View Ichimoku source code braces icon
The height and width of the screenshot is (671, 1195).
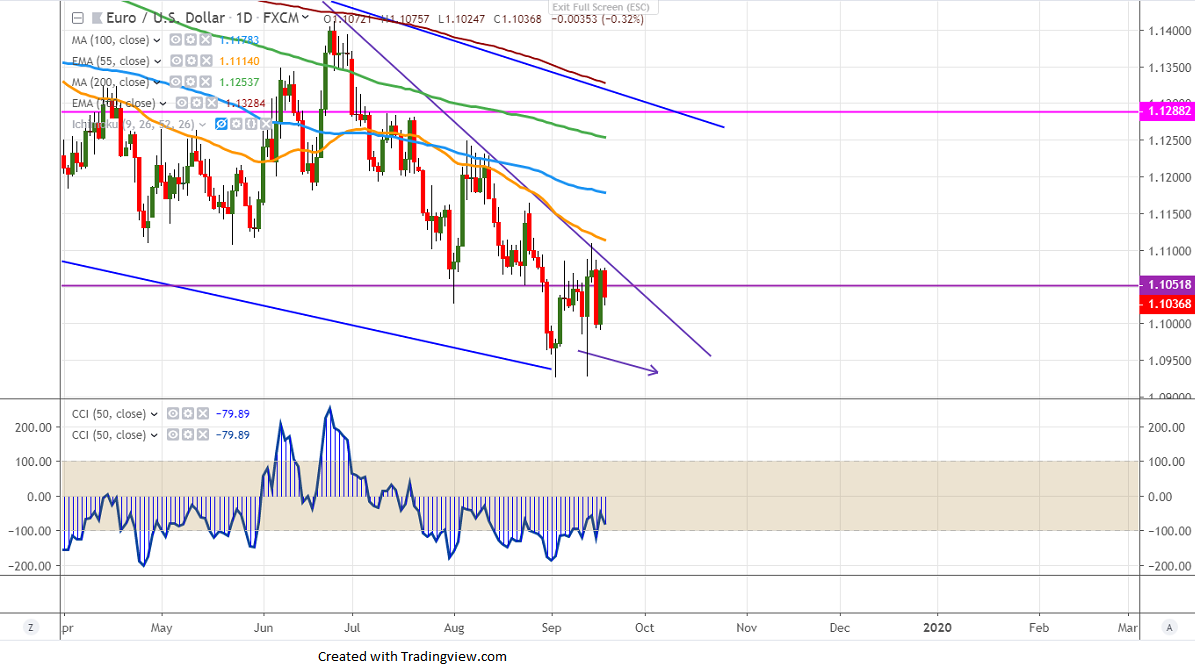[x=251, y=124]
